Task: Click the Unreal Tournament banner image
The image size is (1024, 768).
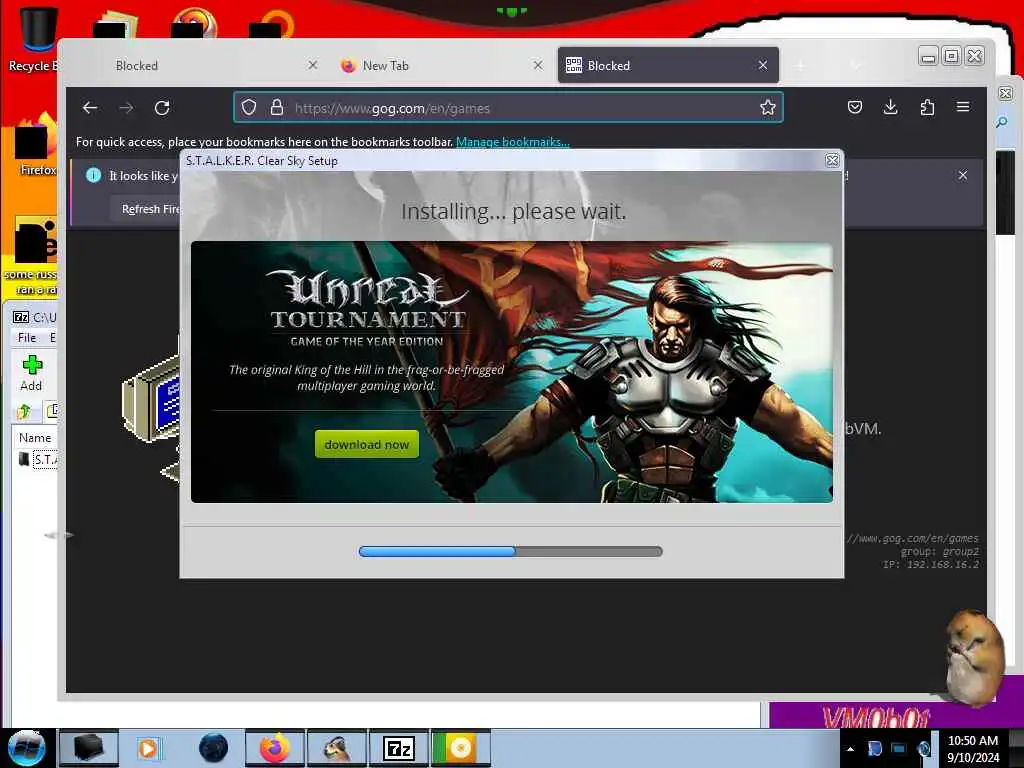Action: tap(511, 372)
